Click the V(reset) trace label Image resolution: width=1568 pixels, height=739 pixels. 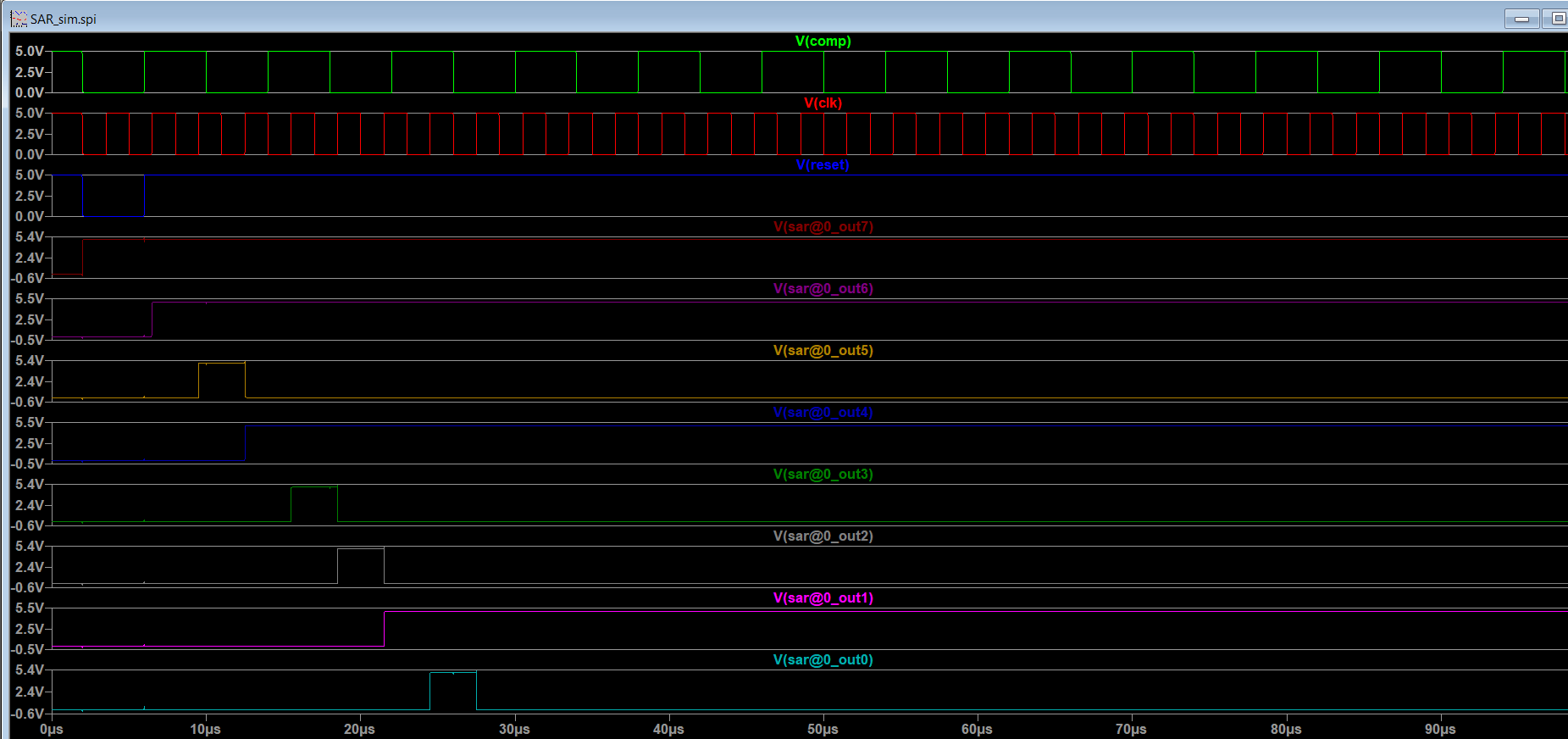[823, 165]
